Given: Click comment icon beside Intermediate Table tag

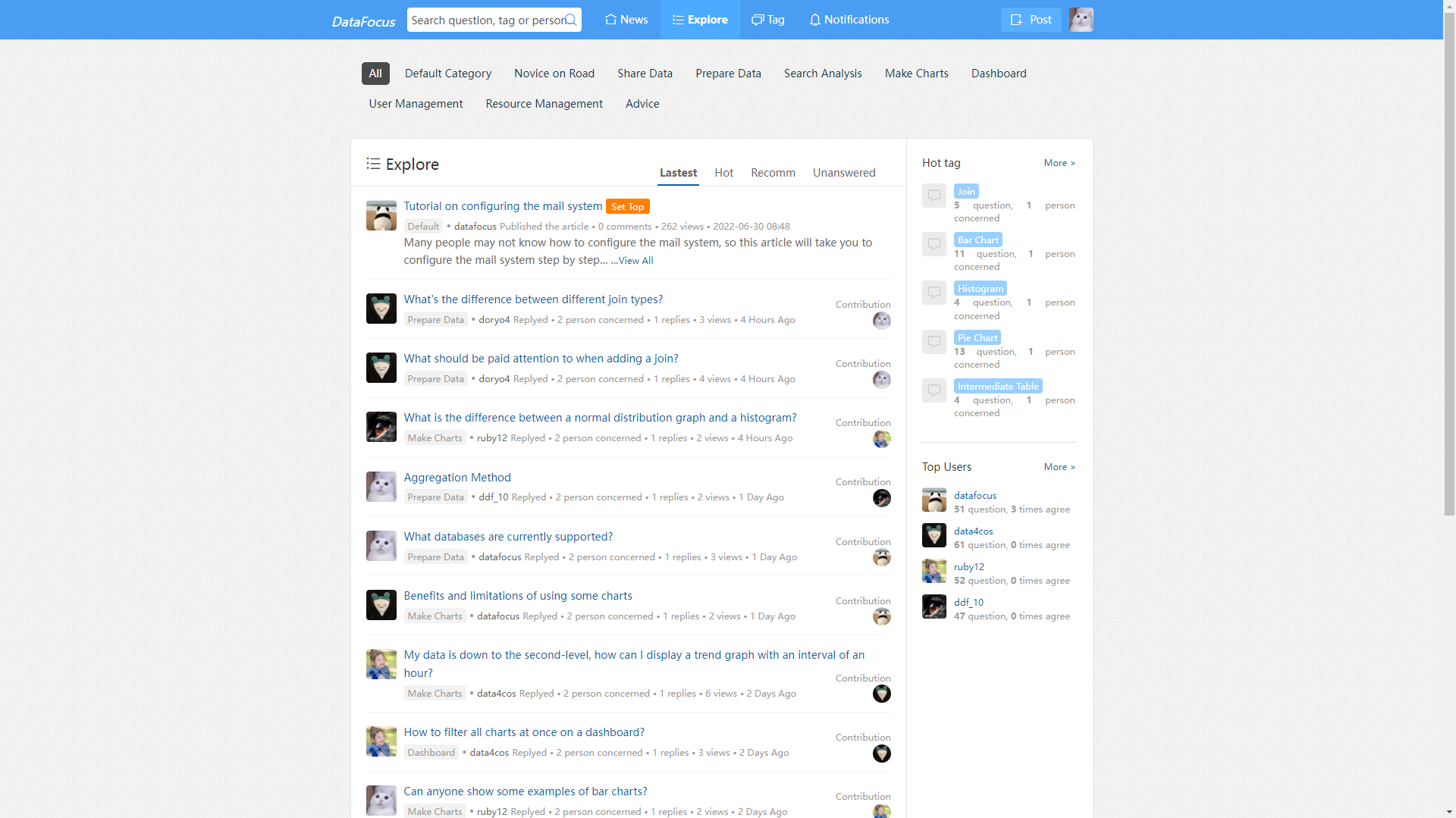Looking at the screenshot, I should pos(934,390).
